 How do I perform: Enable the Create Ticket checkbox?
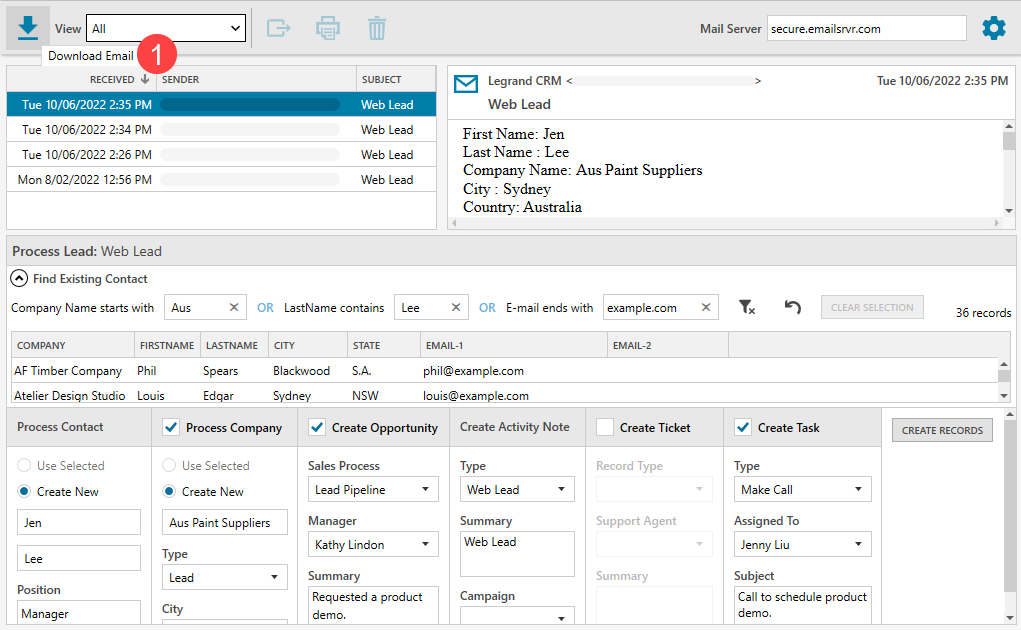click(x=604, y=428)
